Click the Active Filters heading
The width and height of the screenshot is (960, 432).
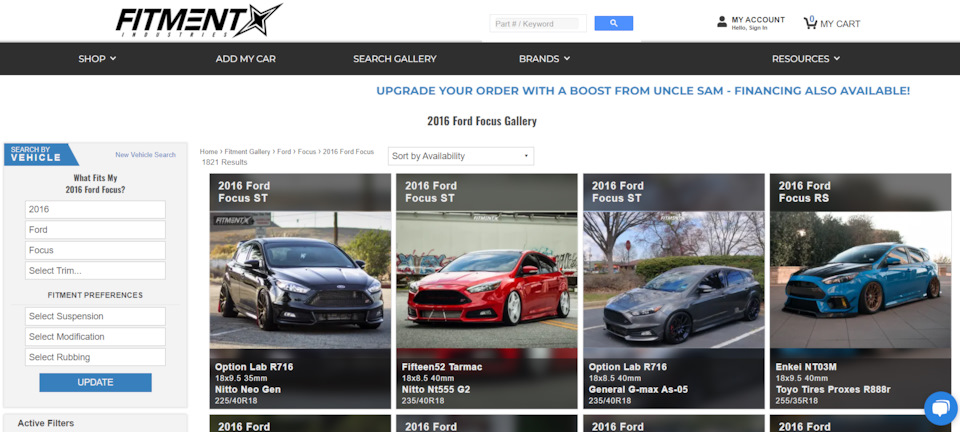coord(46,423)
